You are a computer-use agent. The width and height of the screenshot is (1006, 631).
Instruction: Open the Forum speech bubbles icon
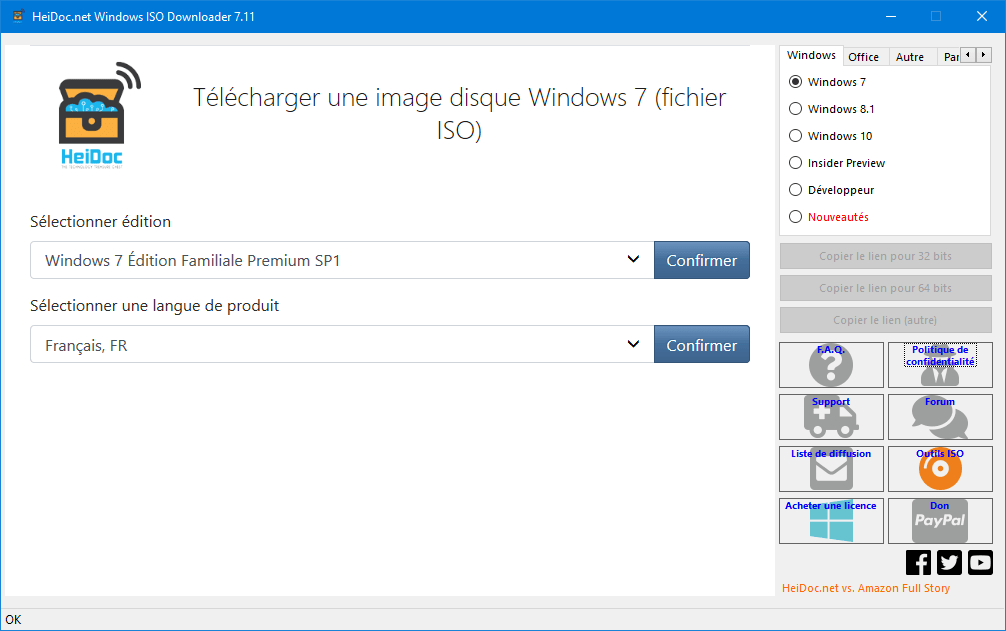(940, 417)
